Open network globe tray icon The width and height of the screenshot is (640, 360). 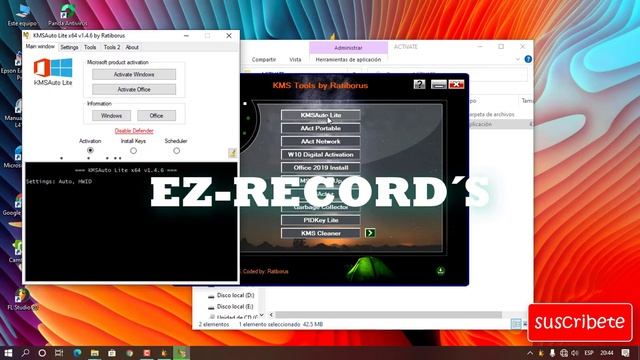tap(564, 353)
